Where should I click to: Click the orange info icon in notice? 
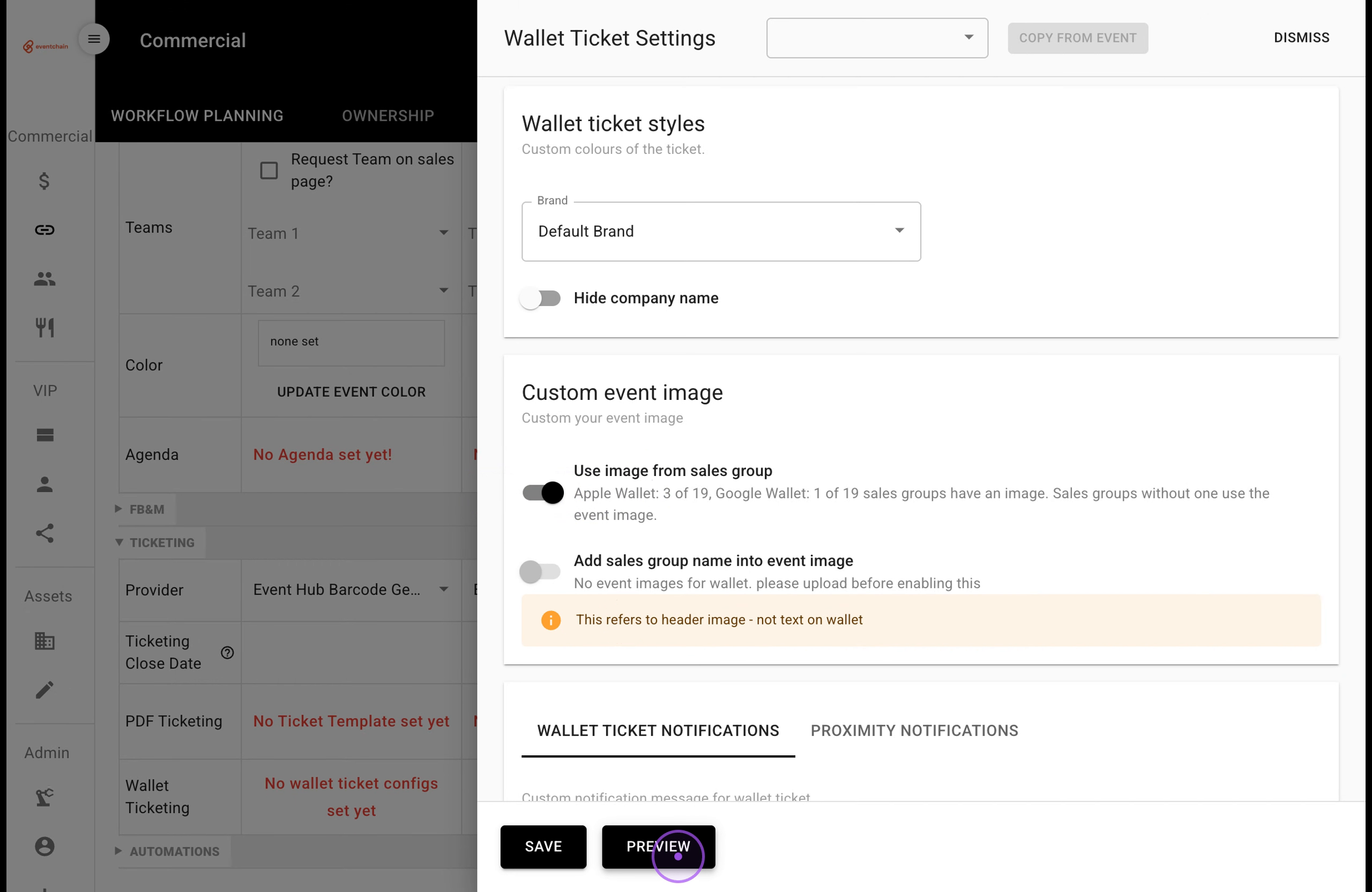550,620
